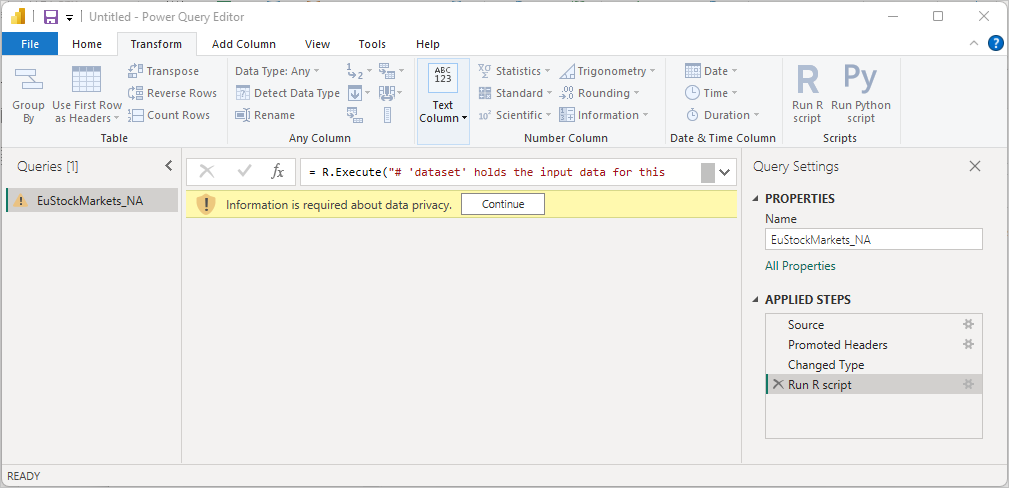The width and height of the screenshot is (1009, 488).
Task: Run R script from the ribbon
Action: [x=807, y=94]
